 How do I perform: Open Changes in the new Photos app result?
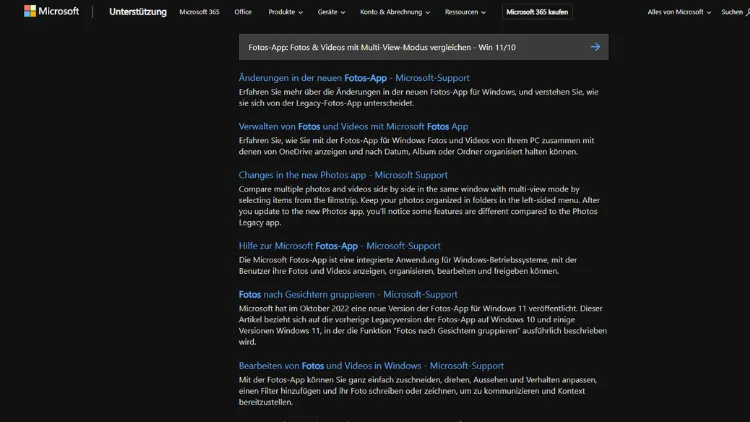pyautogui.click(x=343, y=175)
